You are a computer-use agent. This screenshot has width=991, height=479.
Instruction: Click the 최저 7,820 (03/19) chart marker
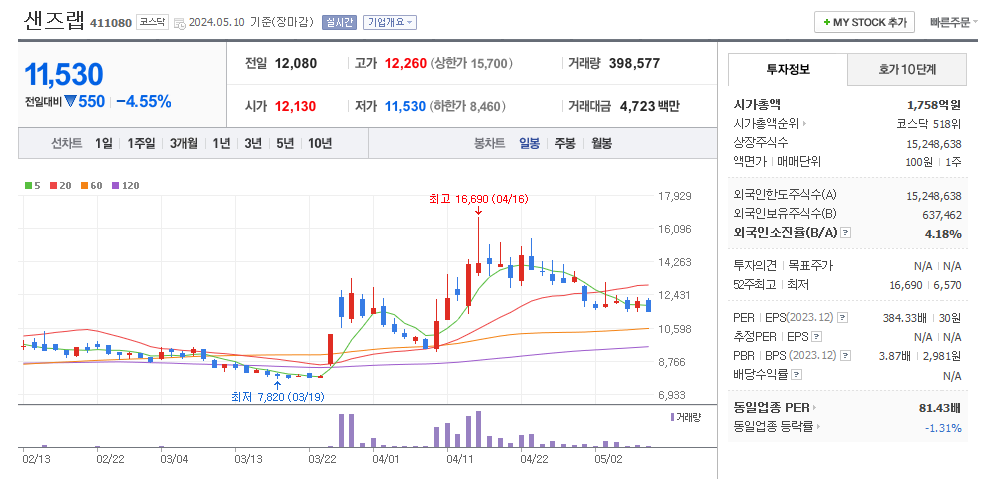click(x=278, y=397)
